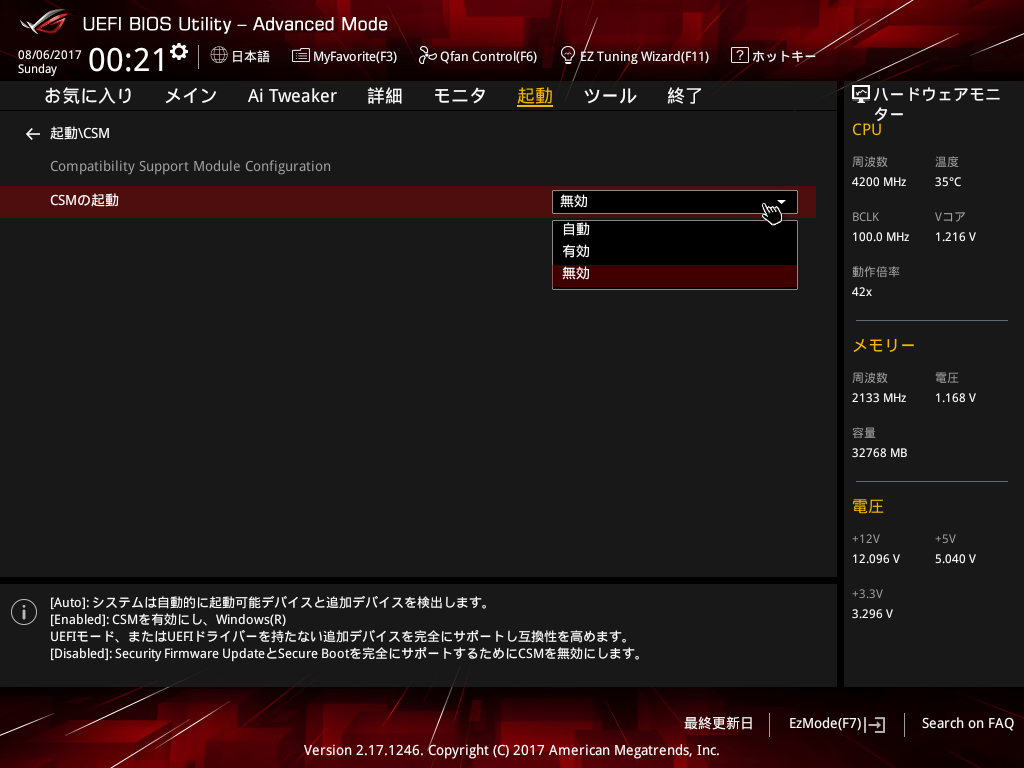Open the Ai Tweaker tab
This screenshot has width=1024, height=768.
292,96
